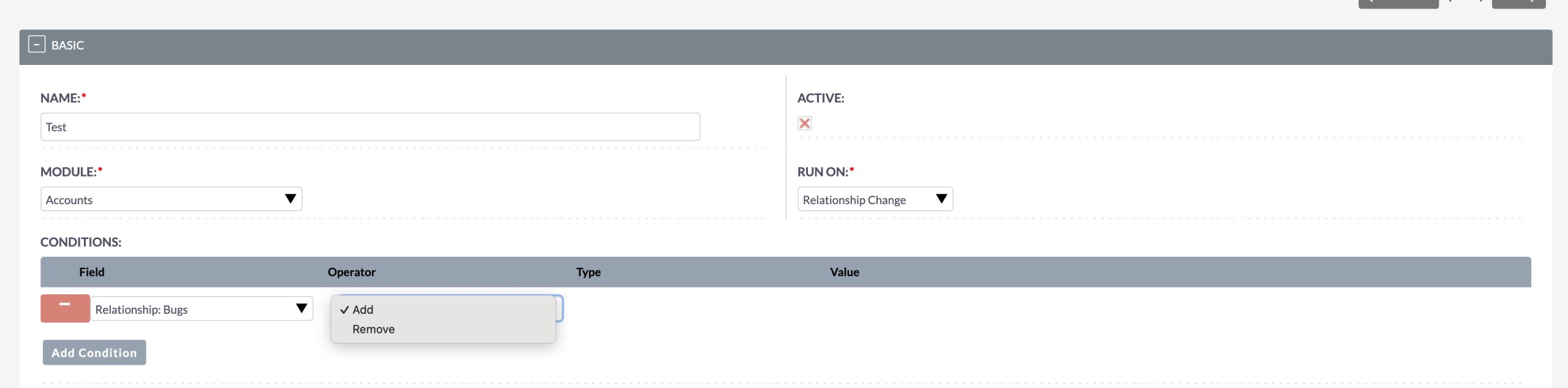Click the ACTIVE field label
The height and width of the screenshot is (388, 1568).
tap(820, 98)
